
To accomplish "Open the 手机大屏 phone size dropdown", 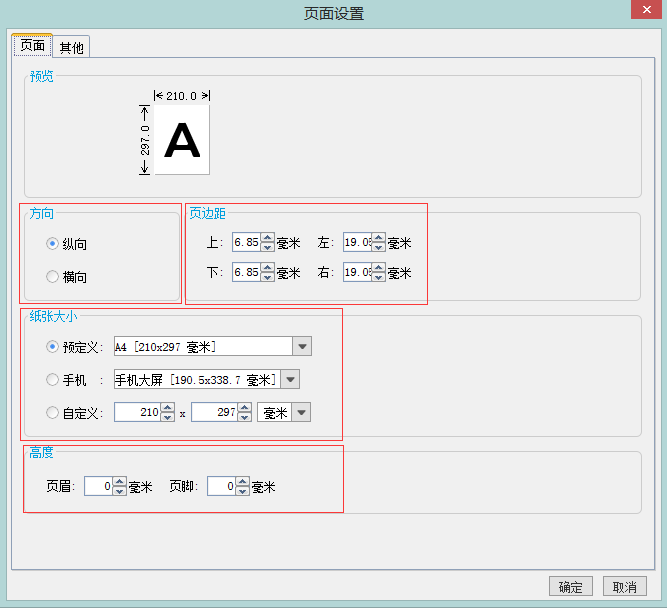I will pos(290,380).
